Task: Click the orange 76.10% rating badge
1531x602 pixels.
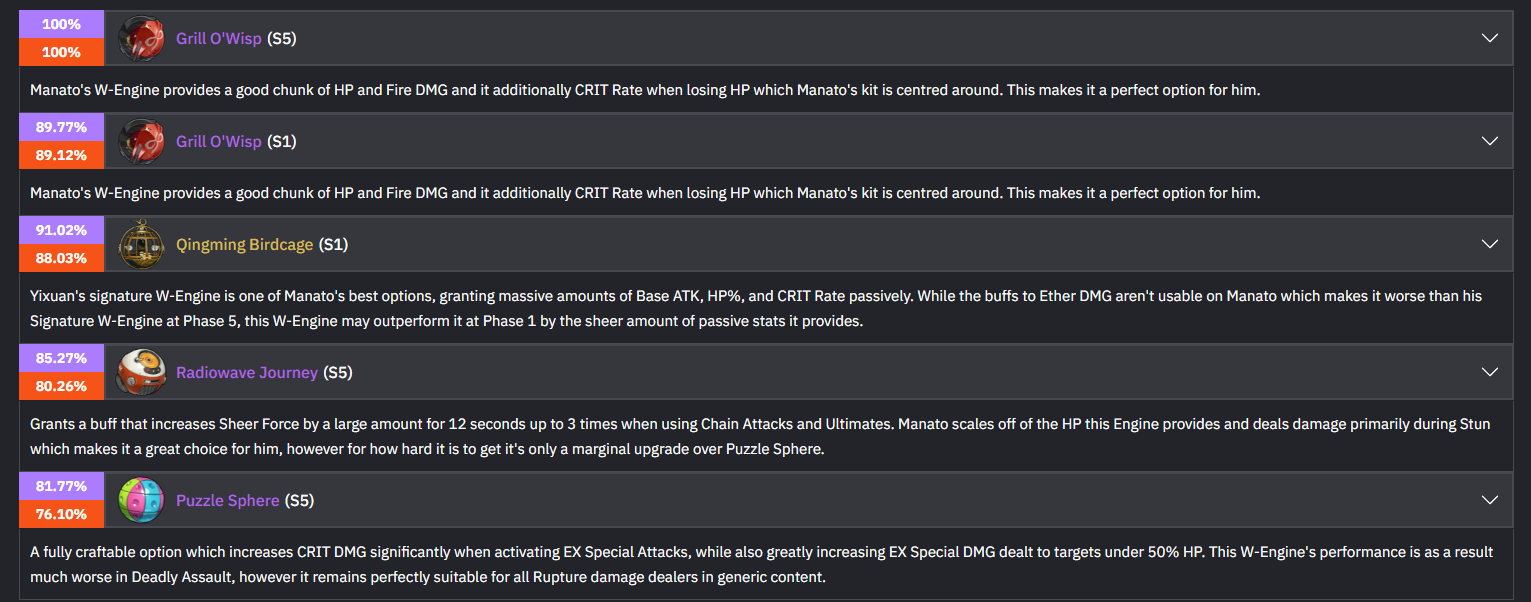Action: click(62, 514)
